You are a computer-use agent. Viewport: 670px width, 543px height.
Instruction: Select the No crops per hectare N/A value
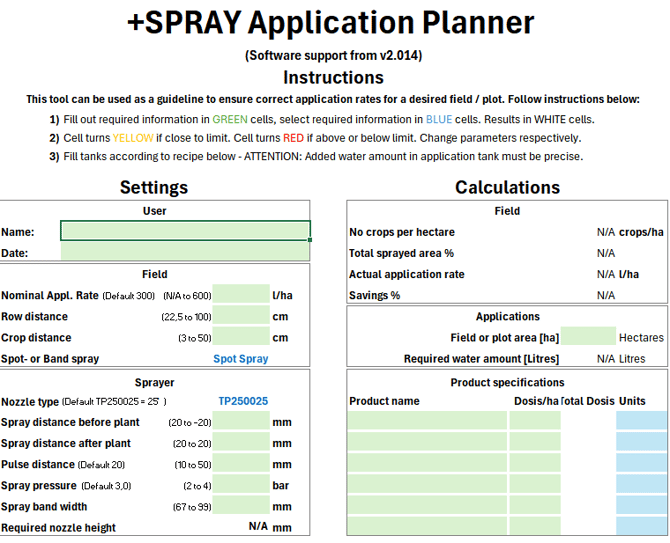605,232
